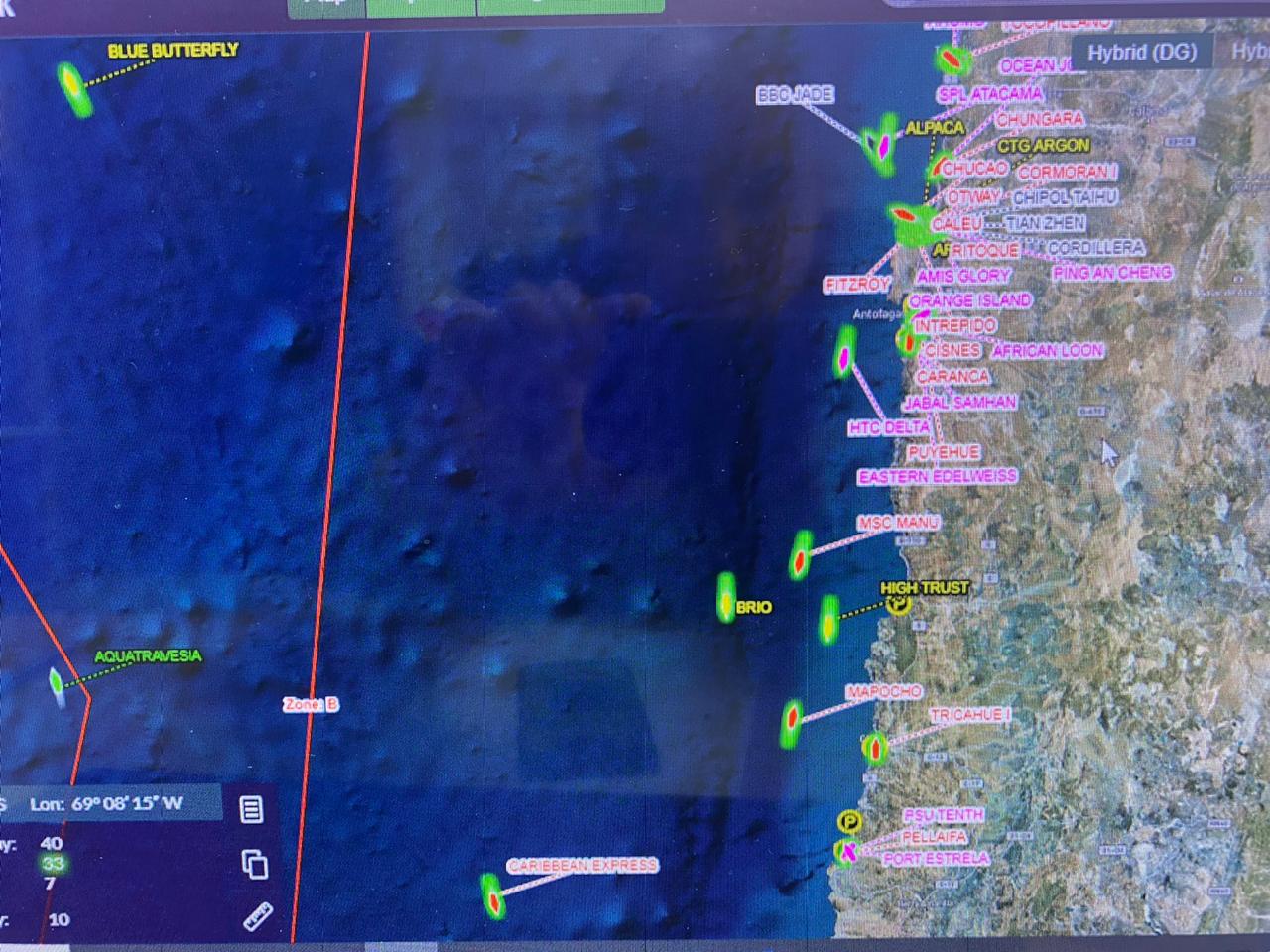The height and width of the screenshot is (952, 1270).
Task: Click the FITZROY vessel name label
Action: pyautogui.click(x=858, y=283)
